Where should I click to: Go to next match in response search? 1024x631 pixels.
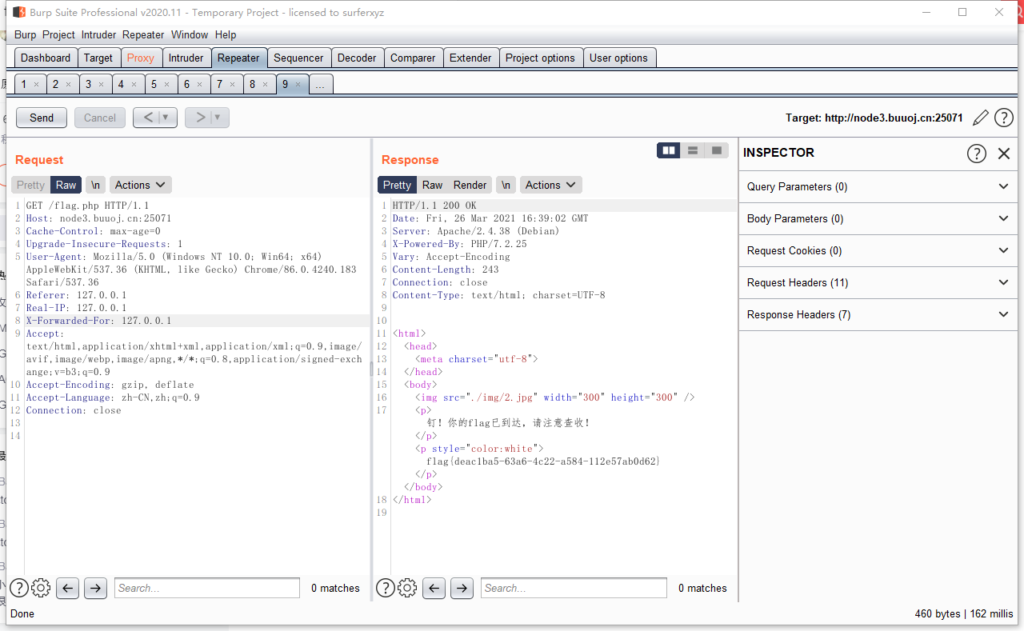click(461, 588)
